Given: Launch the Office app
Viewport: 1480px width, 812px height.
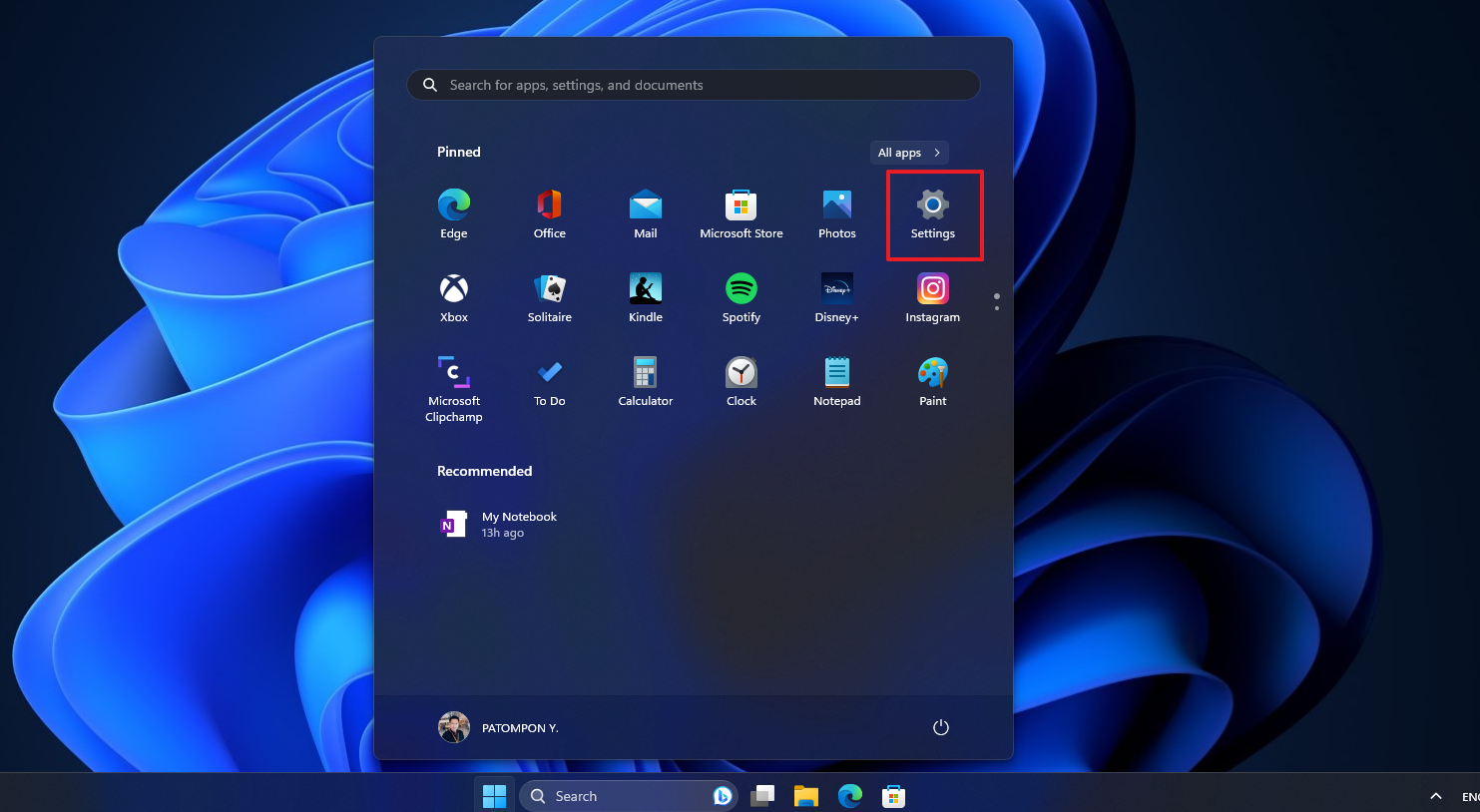Looking at the screenshot, I should tap(550, 213).
